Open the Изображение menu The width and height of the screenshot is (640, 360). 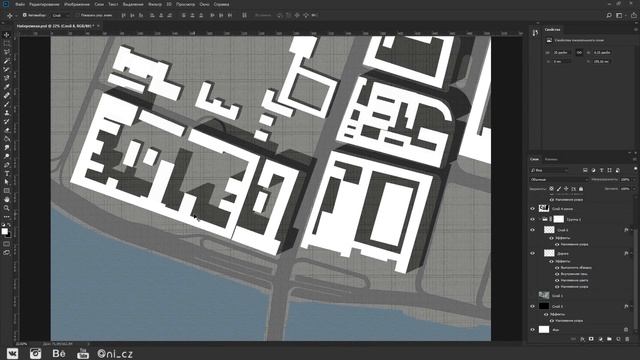pos(77,4)
